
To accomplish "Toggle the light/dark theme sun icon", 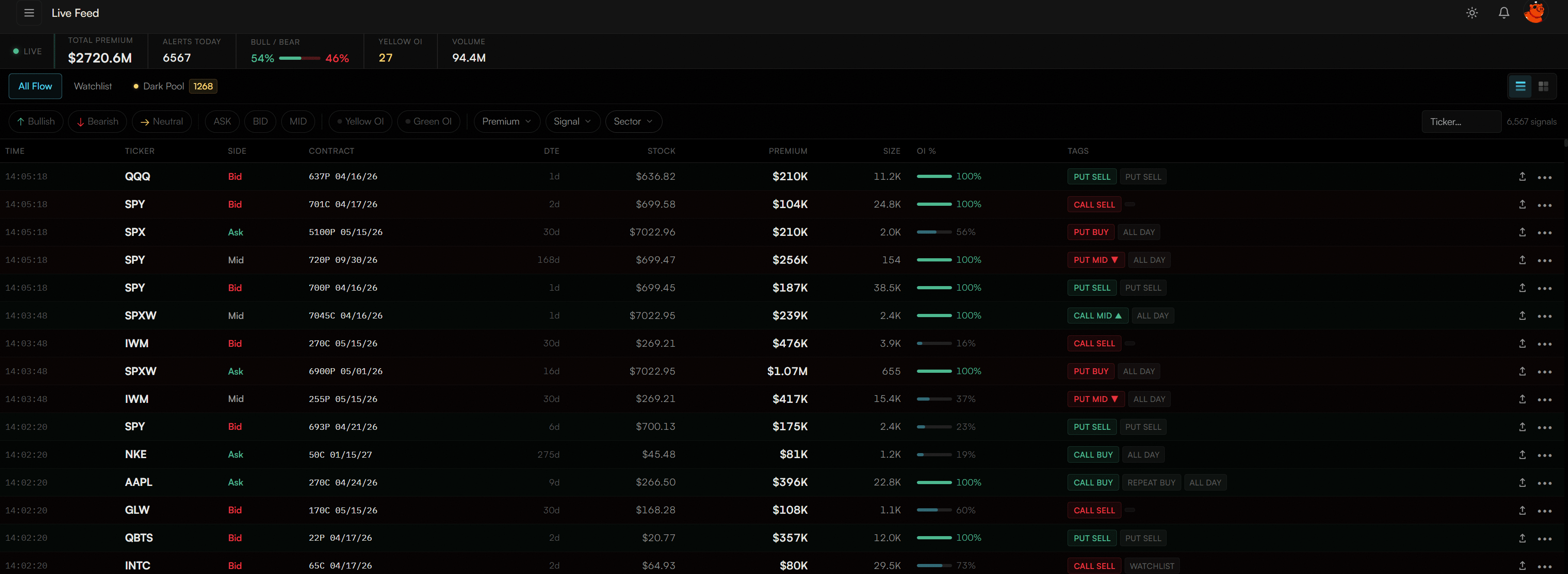I will coord(1473,13).
